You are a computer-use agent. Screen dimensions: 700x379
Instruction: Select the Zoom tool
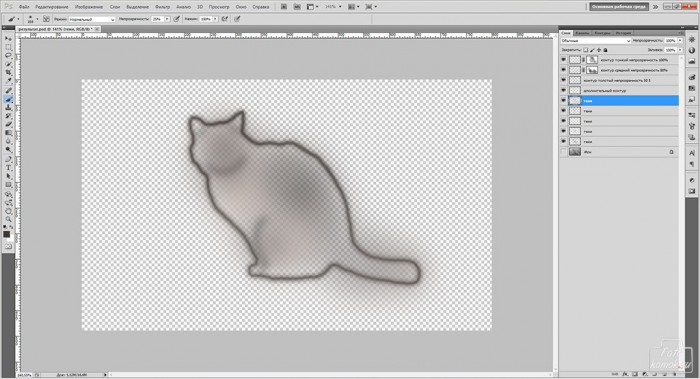point(8,219)
